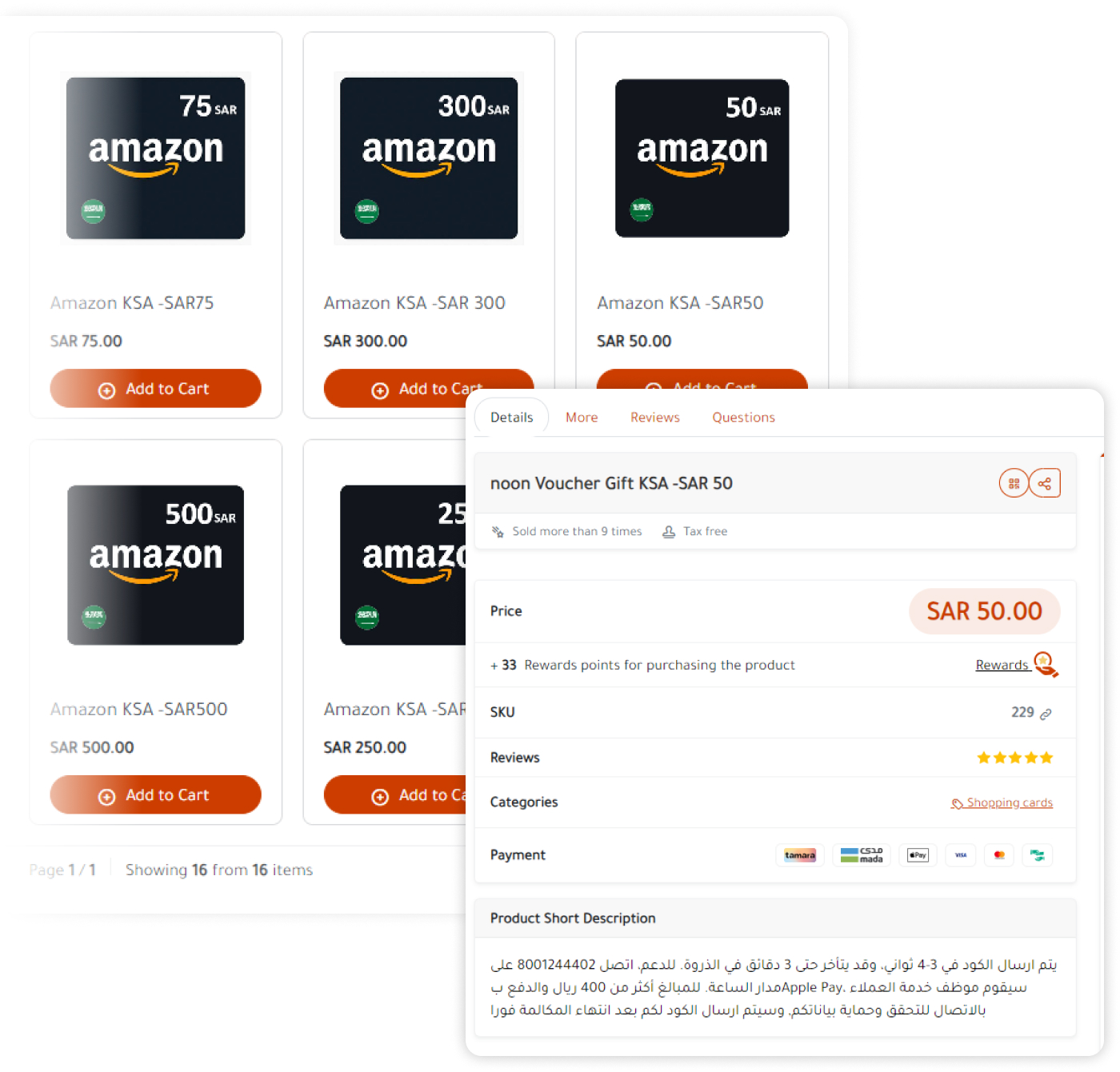
Task: Switch to the More tab
Action: point(582,418)
